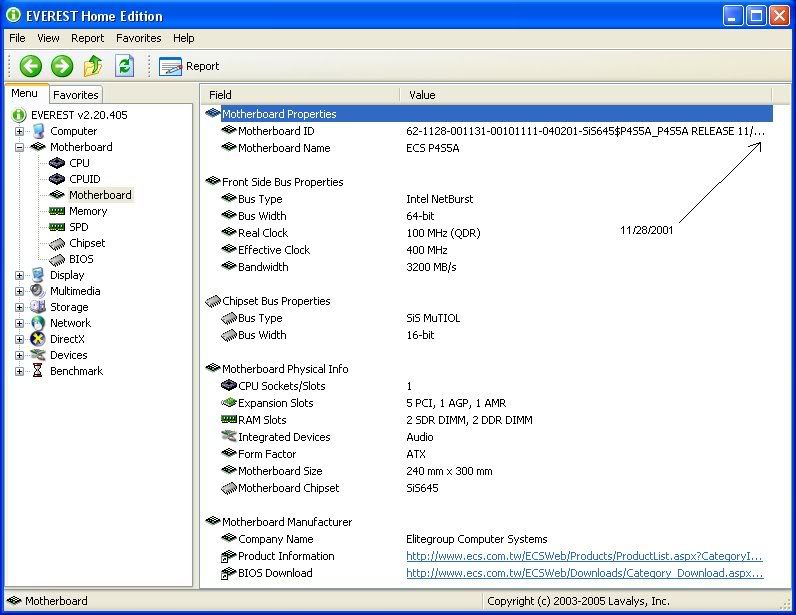The height and width of the screenshot is (615, 796).
Task: Select the Form Factor row
Action: [x=488, y=454]
